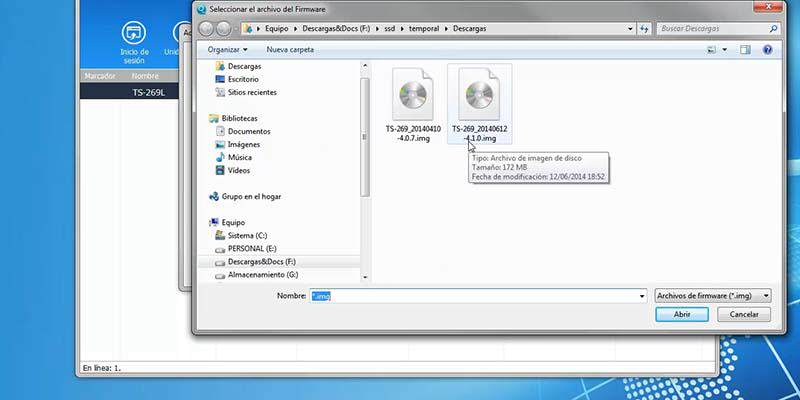The width and height of the screenshot is (800, 400).
Task: Click Inicio de sesión icon in background window
Action: click(134, 43)
